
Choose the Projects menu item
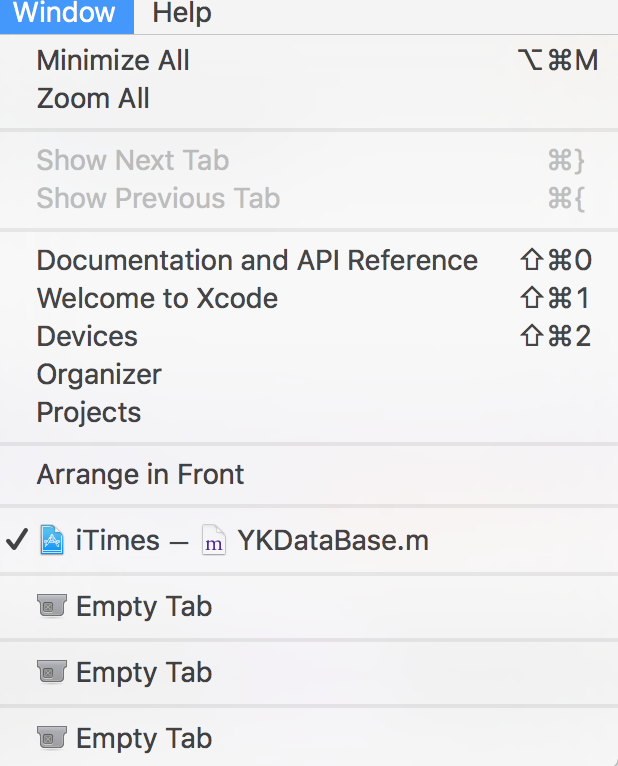click(x=89, y=413)
